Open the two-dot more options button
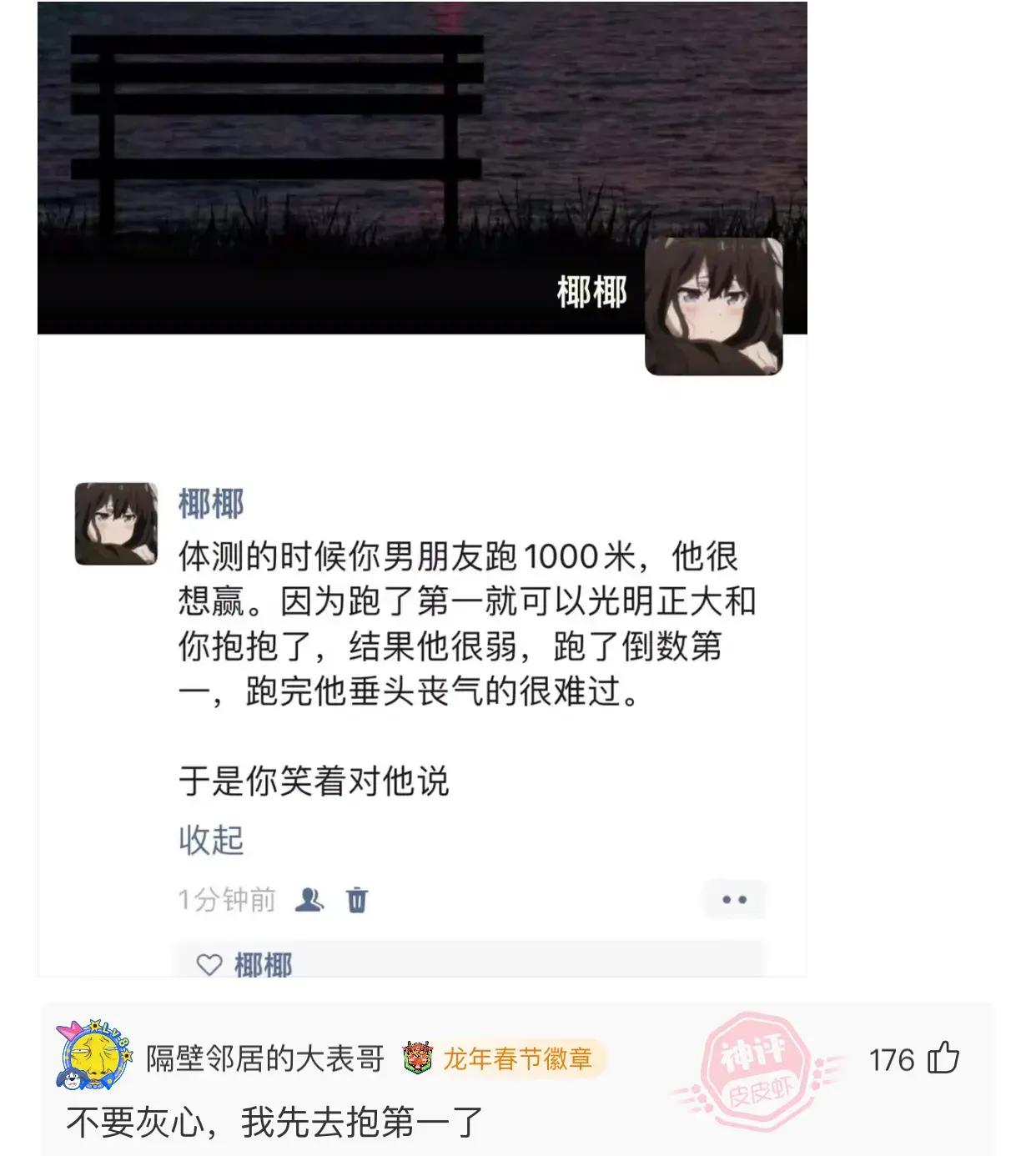The width and height of the screenshot is (1036, 1156). click(734, 900)
